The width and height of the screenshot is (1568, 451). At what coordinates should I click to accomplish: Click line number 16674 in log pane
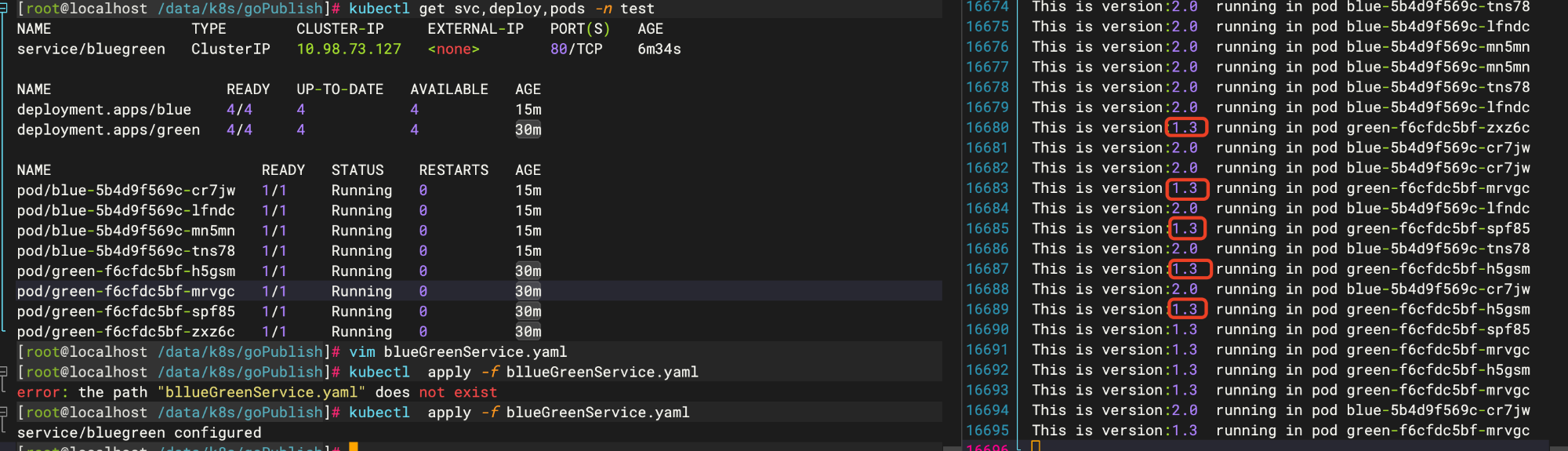987,7
